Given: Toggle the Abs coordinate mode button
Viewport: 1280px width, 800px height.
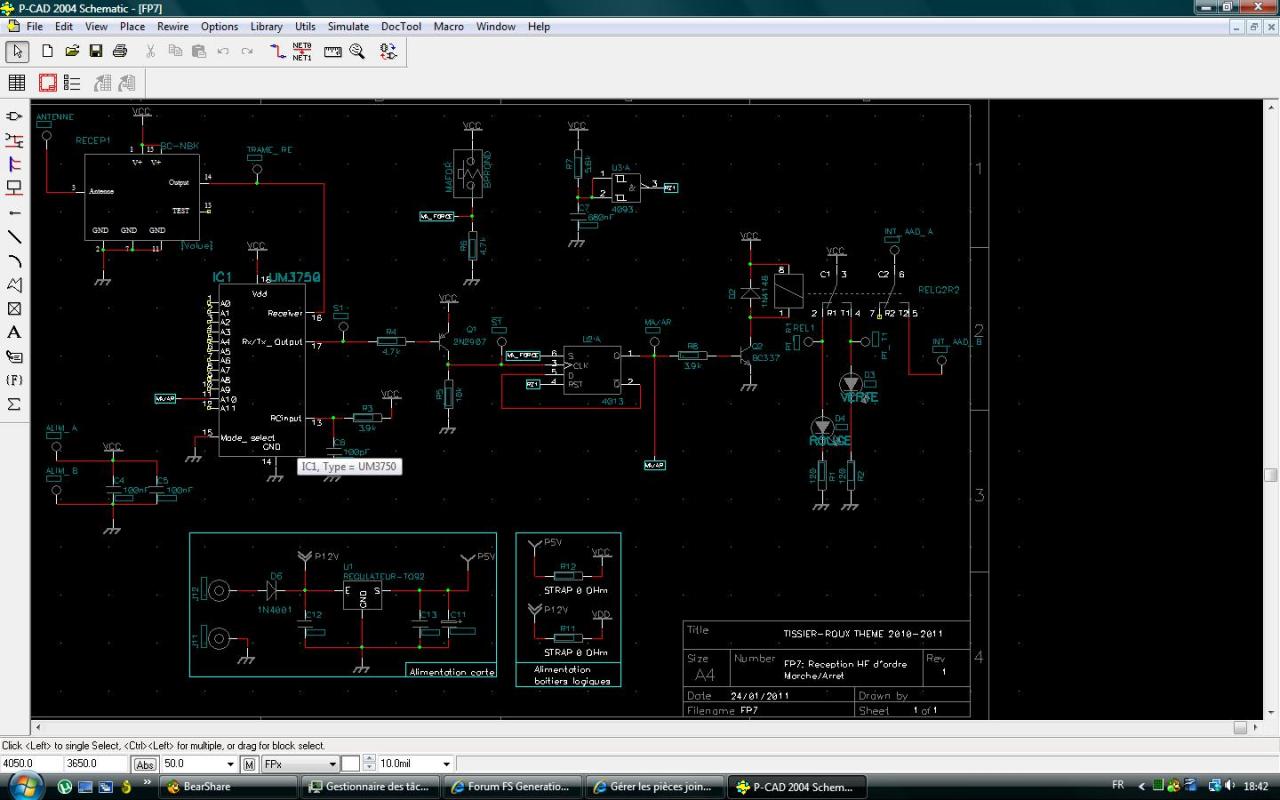Looking at the screenshot, I should click(145, 765).
